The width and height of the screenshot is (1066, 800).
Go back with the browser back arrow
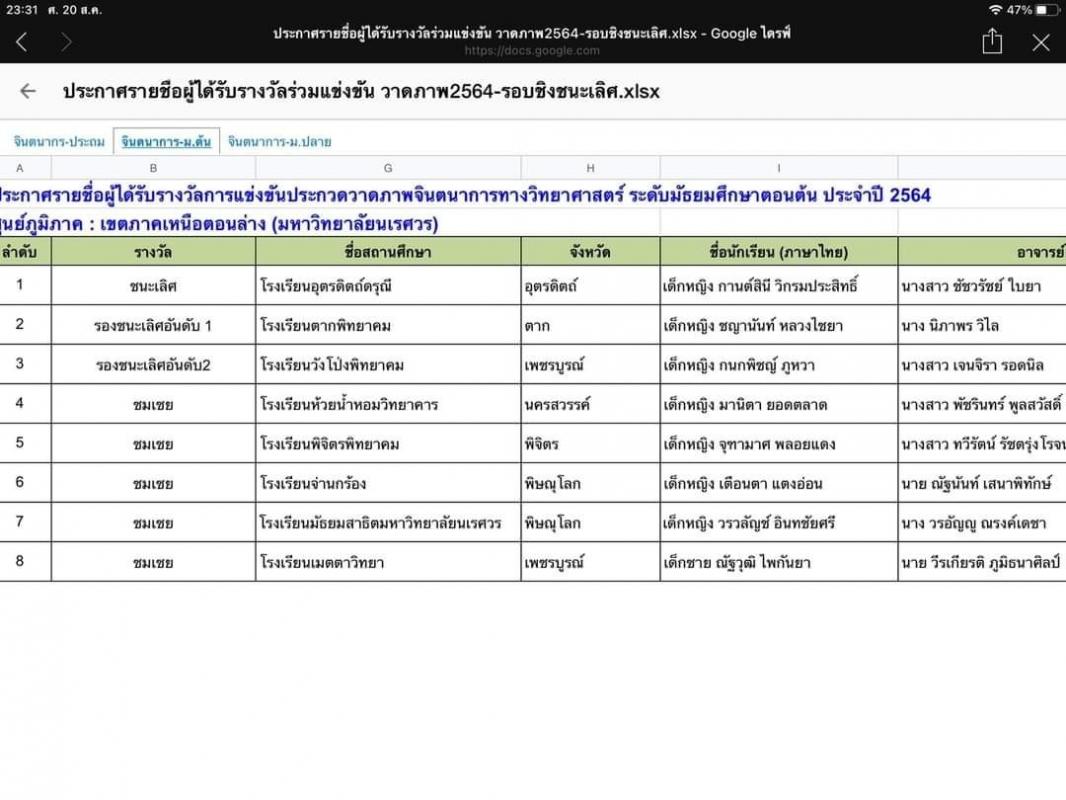coord(22,42)
